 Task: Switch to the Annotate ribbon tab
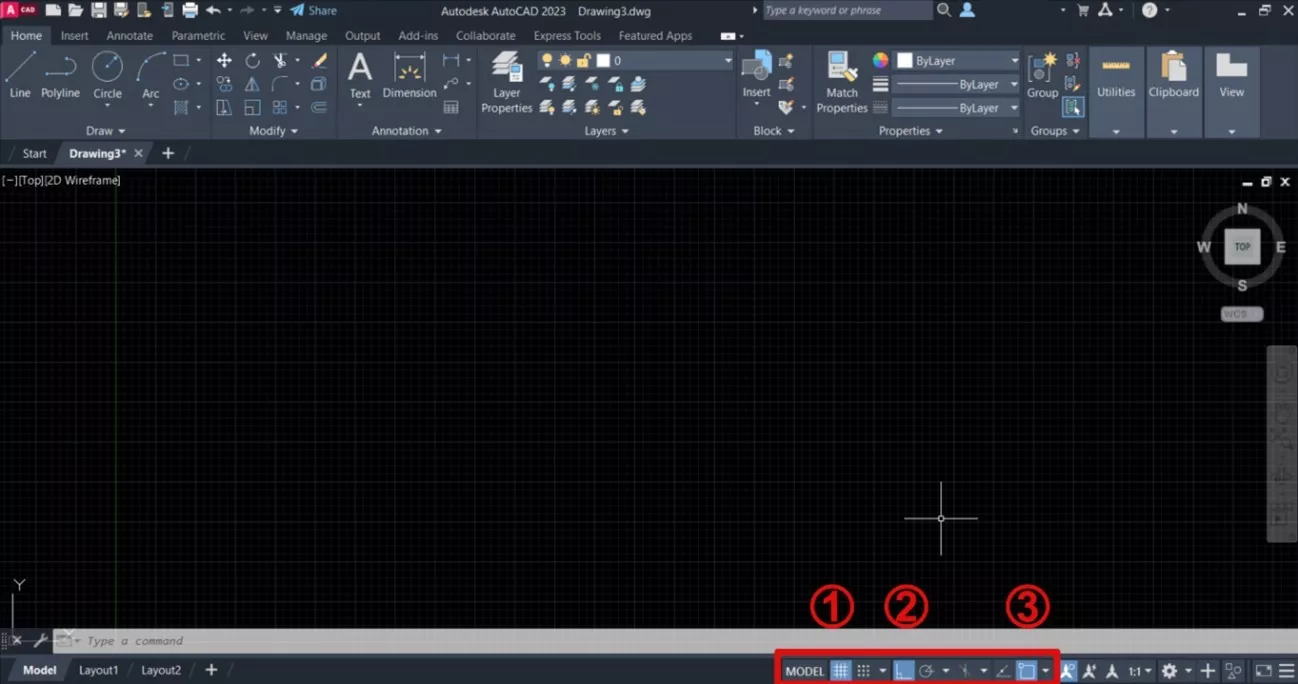[x=130, y=36]
